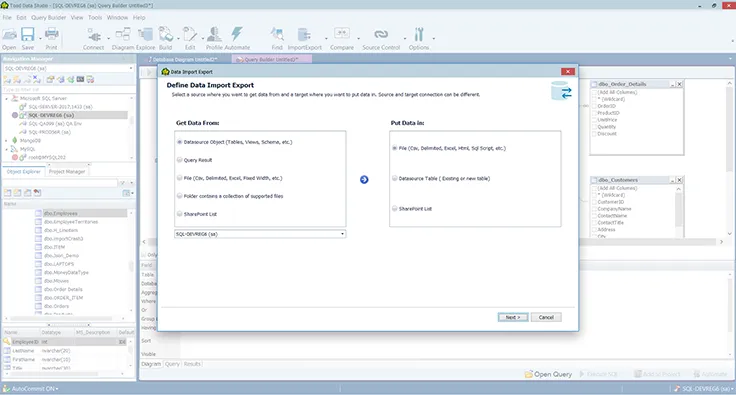Viewport: 736px width, 395px height.
Task: Switch to the Results bottom tab
Action: click(x=192, y=364)
